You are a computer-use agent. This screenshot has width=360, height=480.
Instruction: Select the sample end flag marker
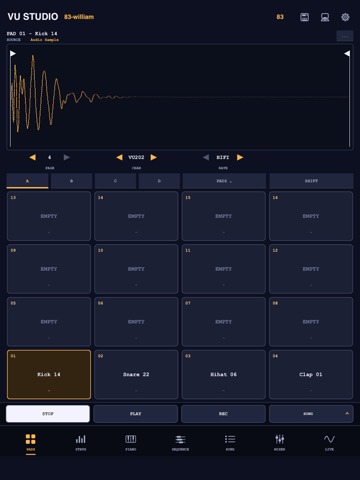347,53
